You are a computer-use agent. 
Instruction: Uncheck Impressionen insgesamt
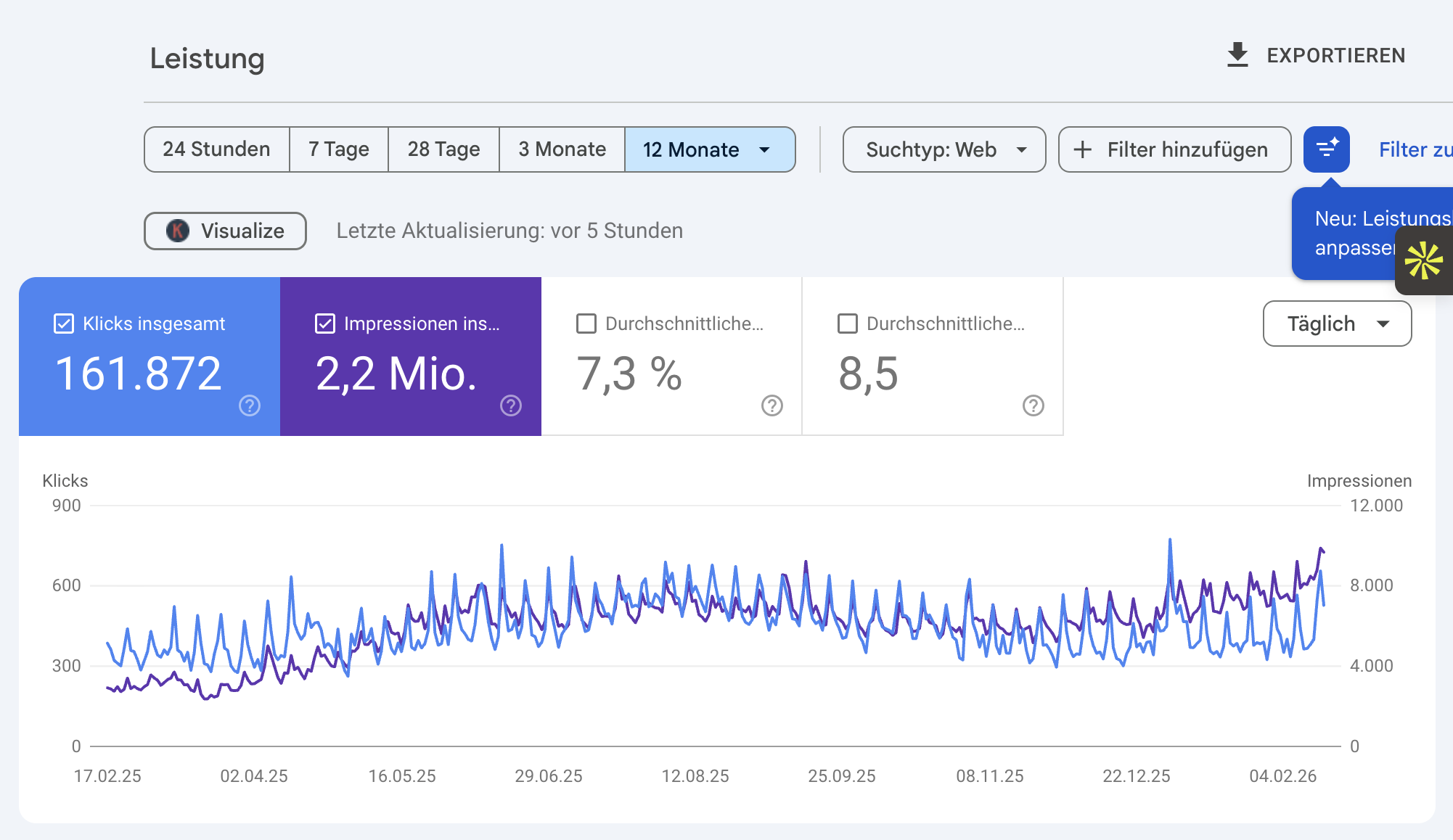(325, 324)
